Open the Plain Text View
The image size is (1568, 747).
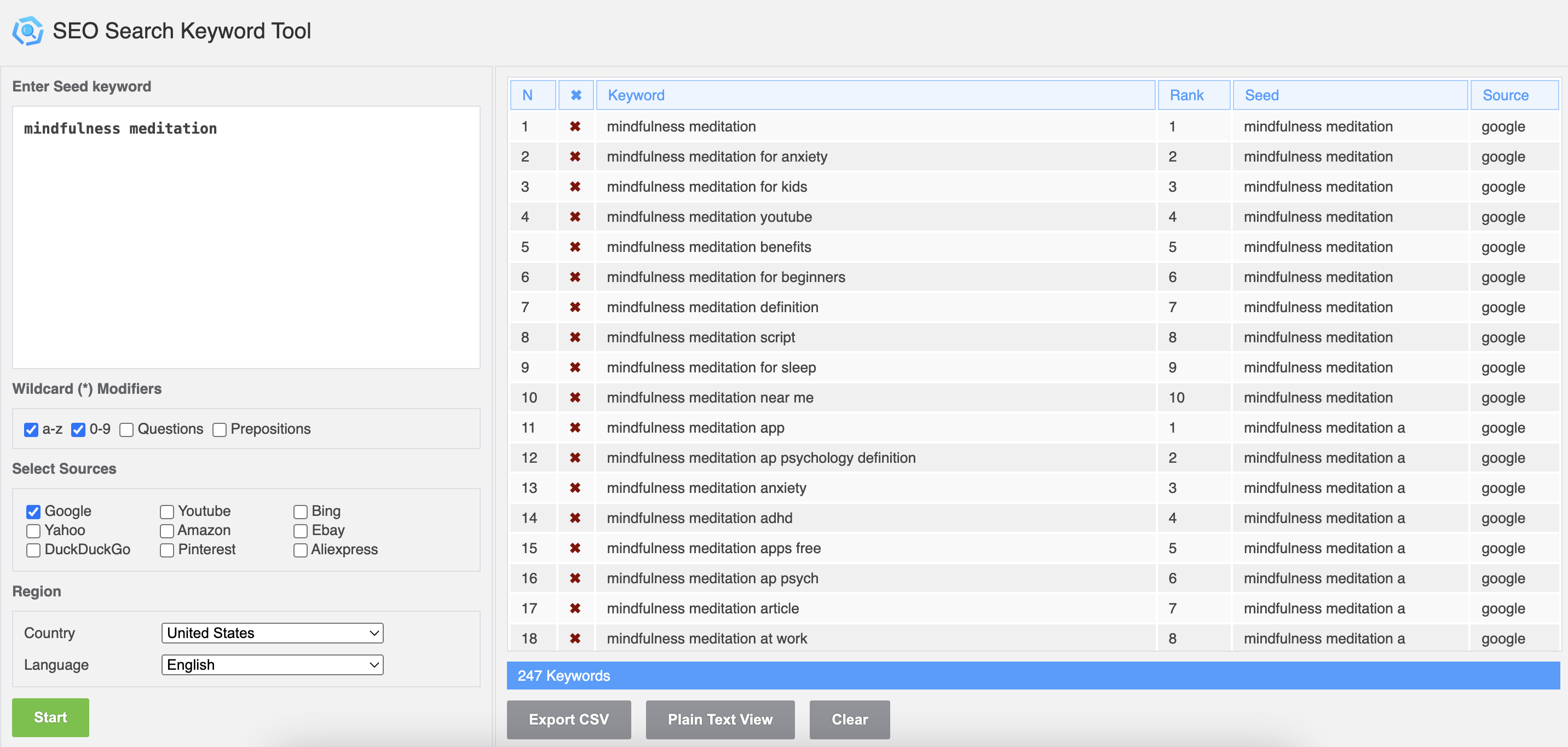pos(720,720)
